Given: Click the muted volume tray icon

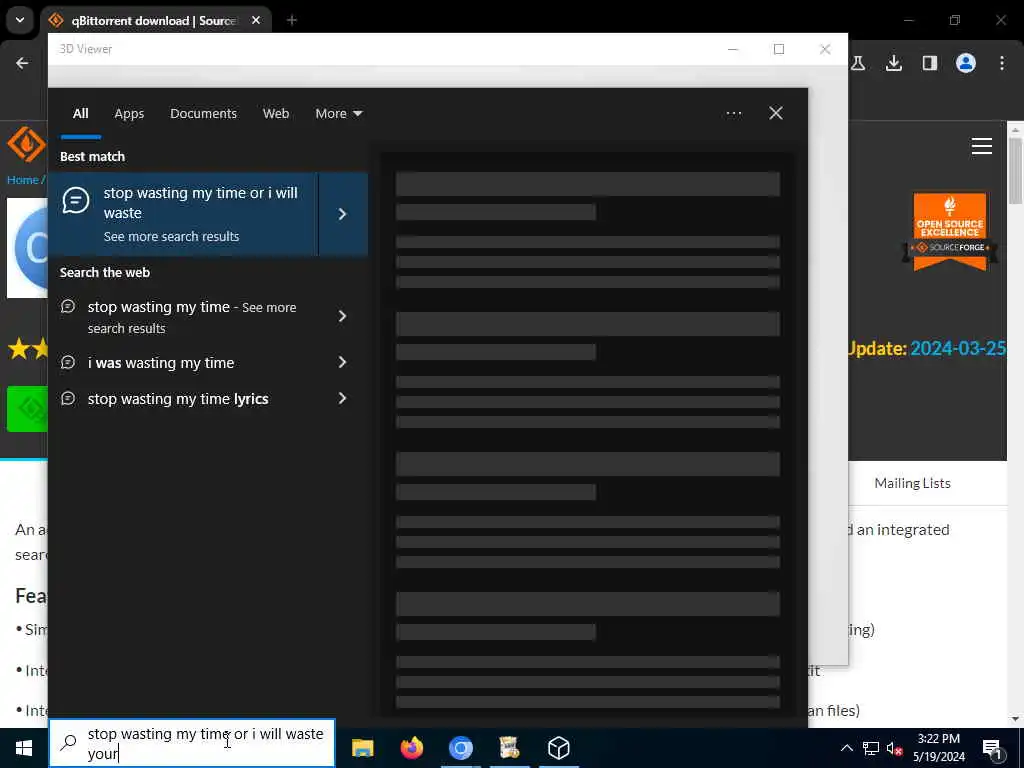Looking at the screenshot, I should [894, 748].
